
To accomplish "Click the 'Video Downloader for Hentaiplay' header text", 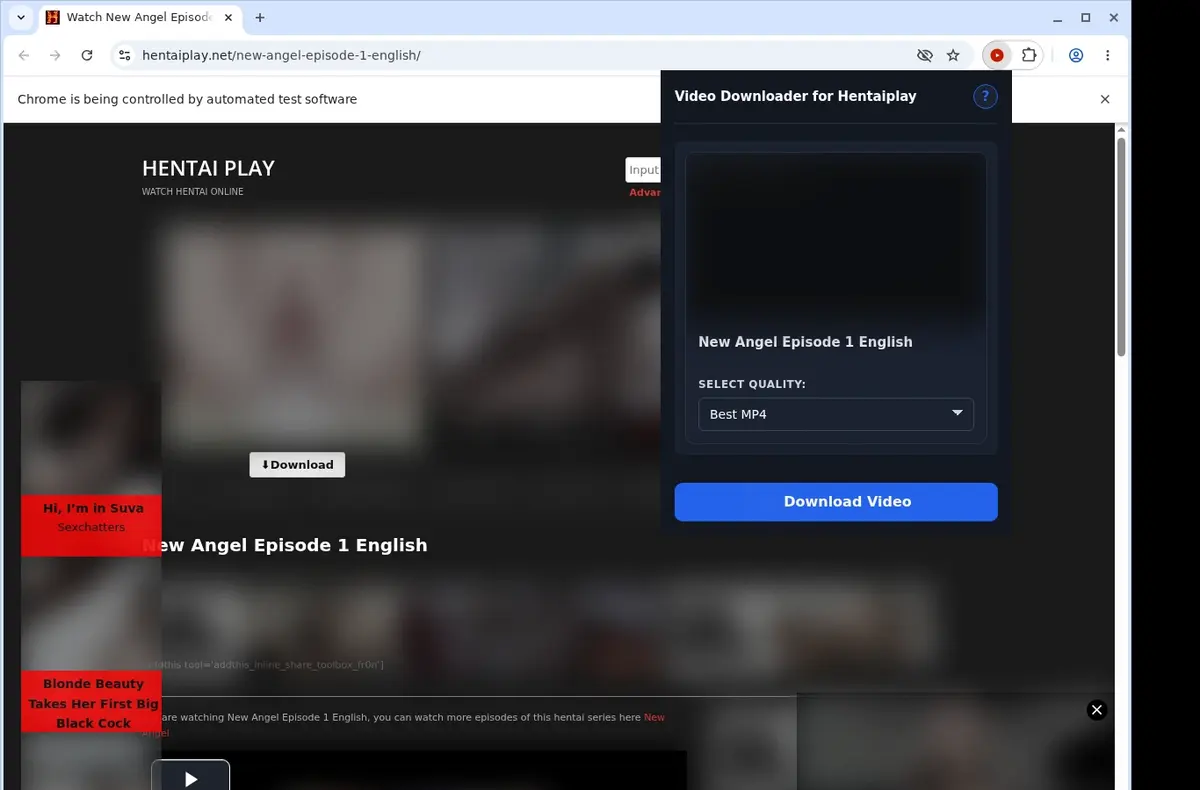I will point(795,96).
